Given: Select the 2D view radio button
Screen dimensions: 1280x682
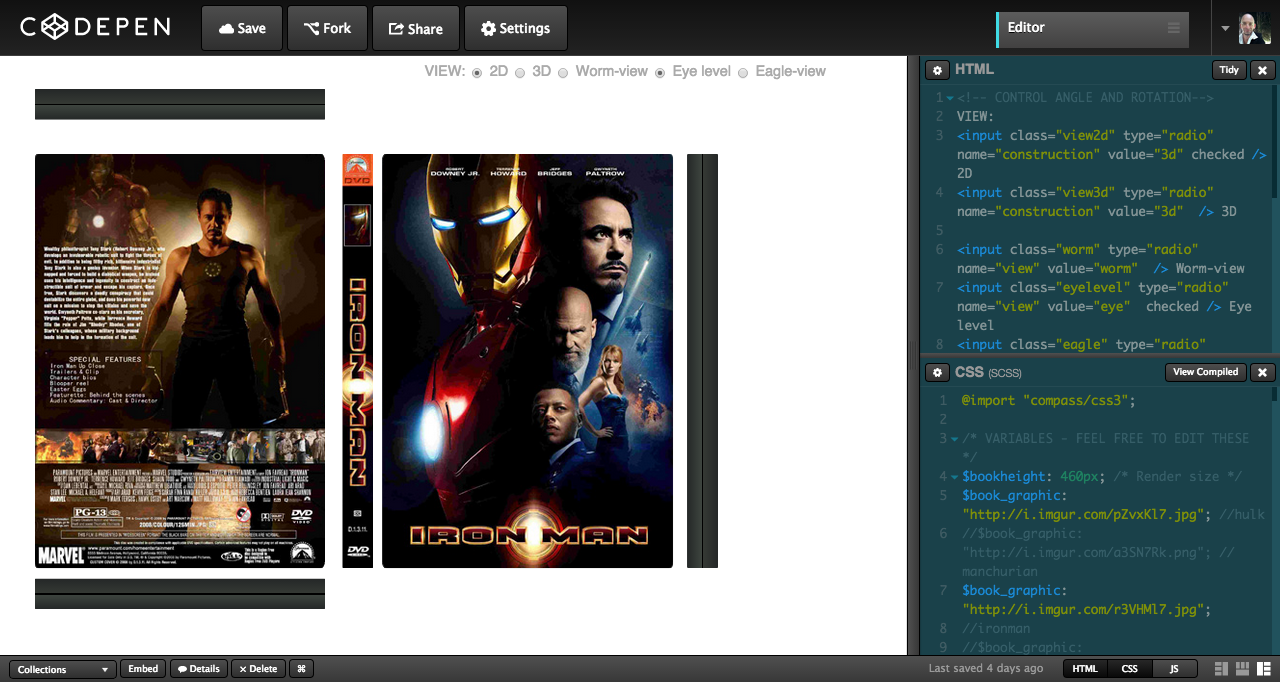Looking at the screenshot, I should click(477, 72).
